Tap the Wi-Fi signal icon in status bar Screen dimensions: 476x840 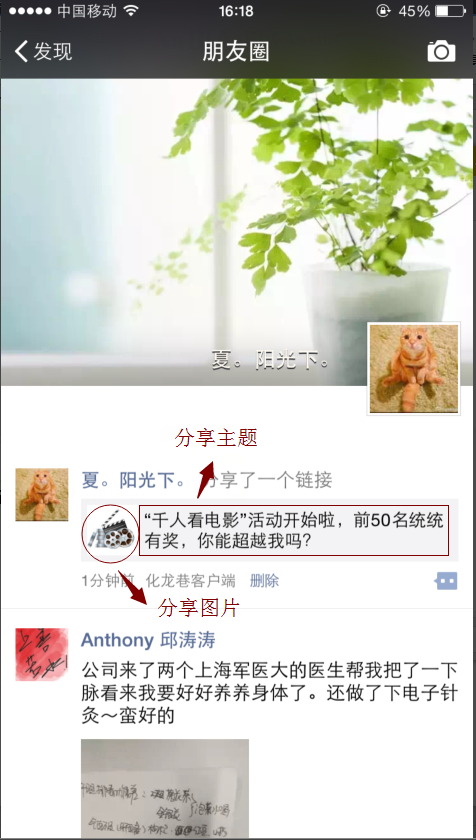(x=131, y=11)
